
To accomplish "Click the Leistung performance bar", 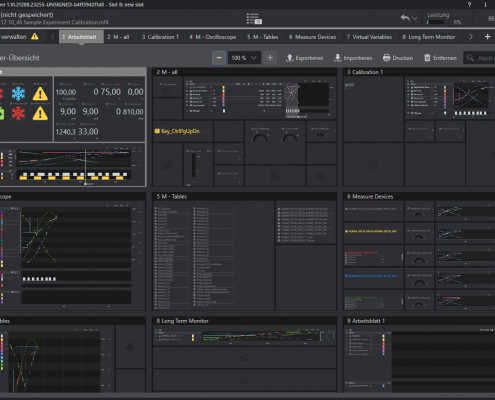I will 436,22.
